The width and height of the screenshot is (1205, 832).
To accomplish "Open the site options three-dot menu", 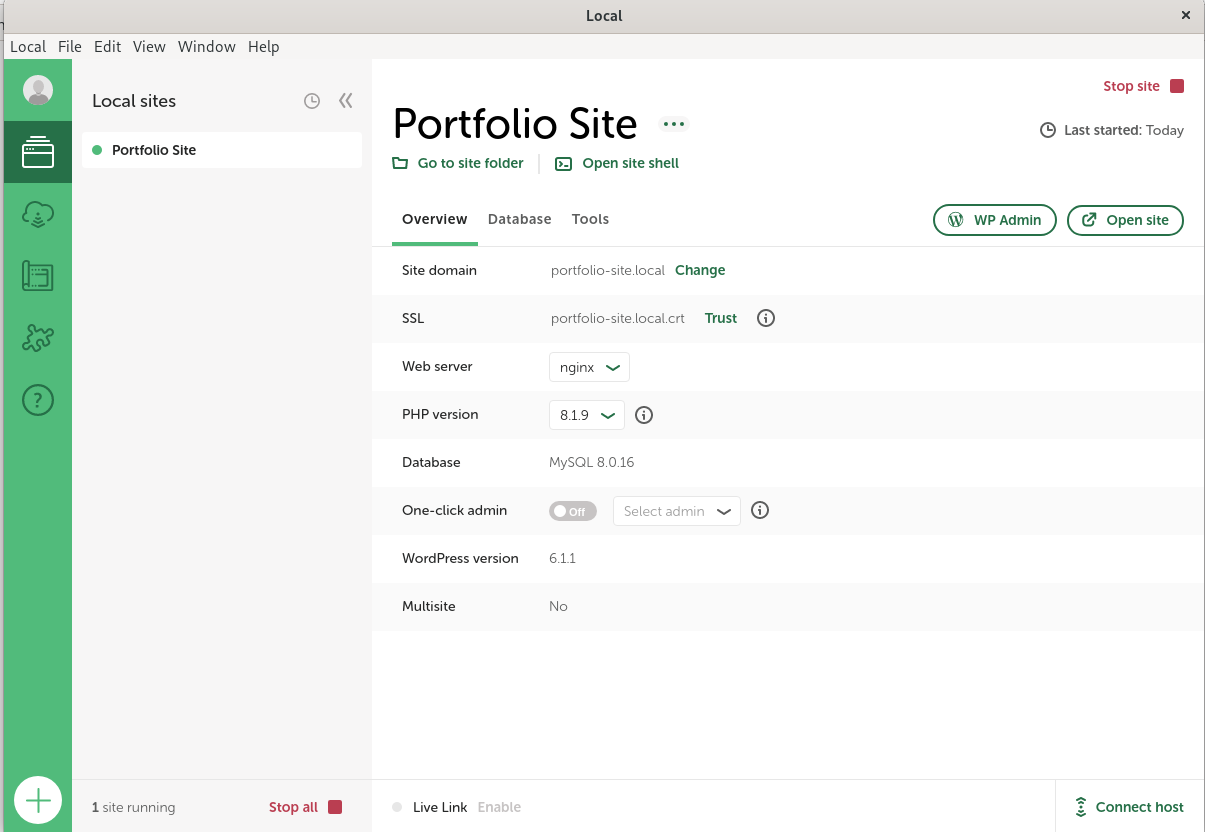I will point(674,124).
